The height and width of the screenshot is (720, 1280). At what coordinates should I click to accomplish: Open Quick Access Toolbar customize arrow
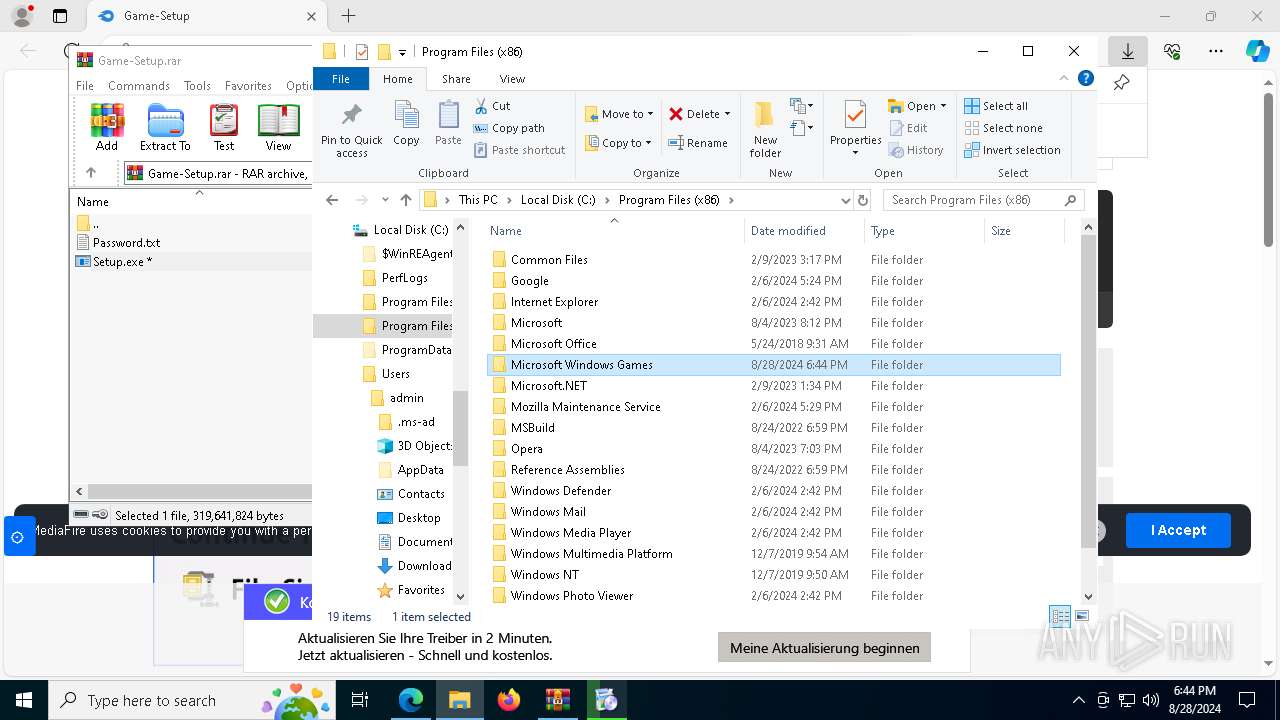pyautogui.click(x=403, y=52)
